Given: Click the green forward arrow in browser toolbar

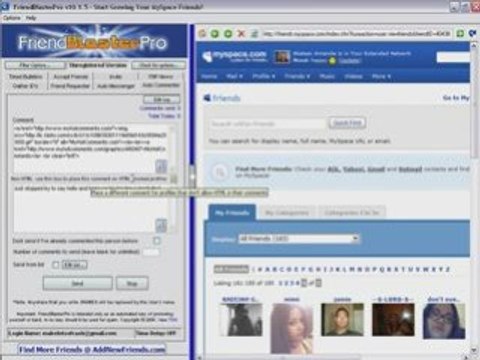Looking at the screenshot, I should [x=228, y=33].
